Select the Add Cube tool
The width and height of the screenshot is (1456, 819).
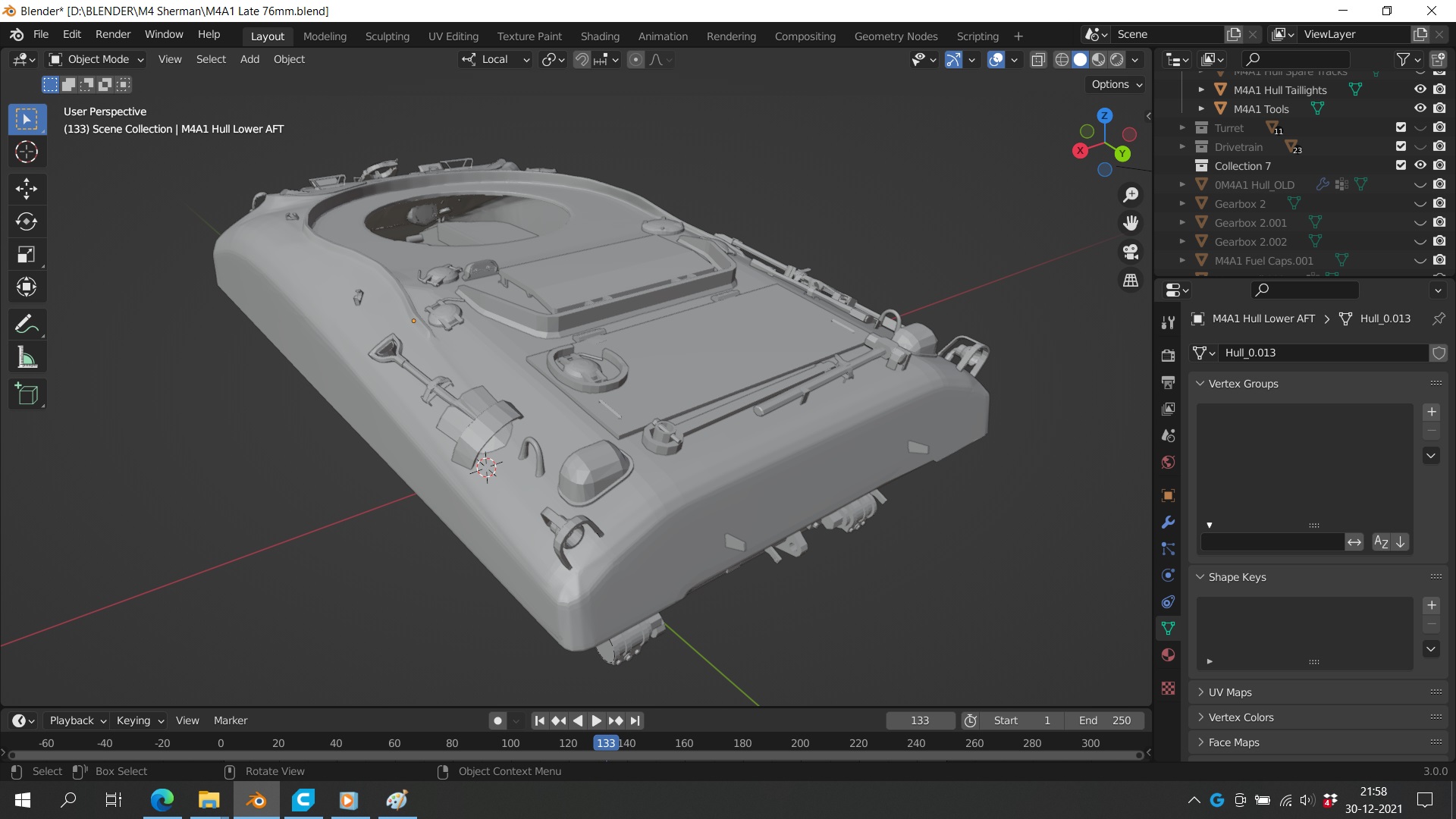[x=27, y=394]
